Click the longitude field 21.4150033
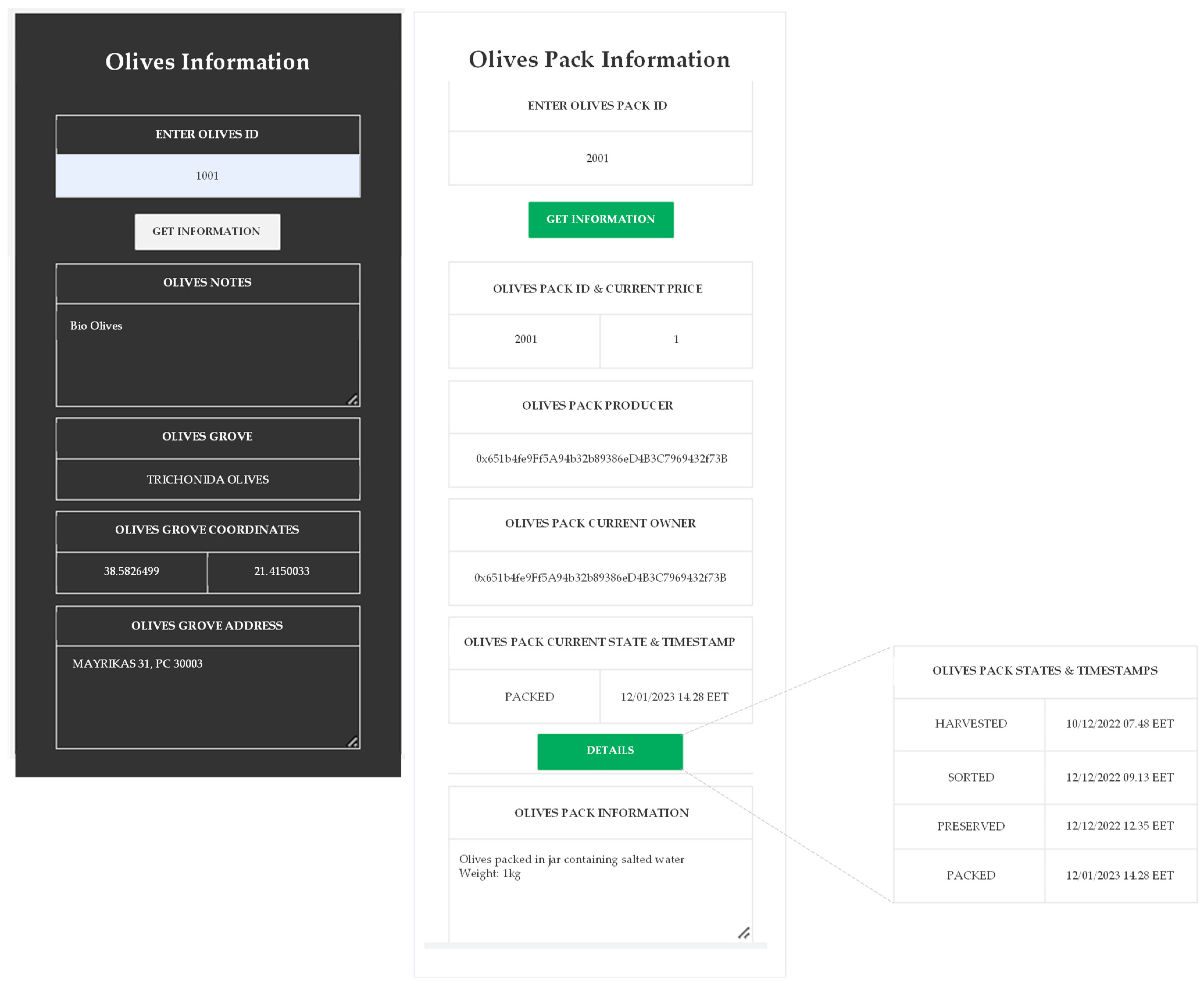 (282, 571)
